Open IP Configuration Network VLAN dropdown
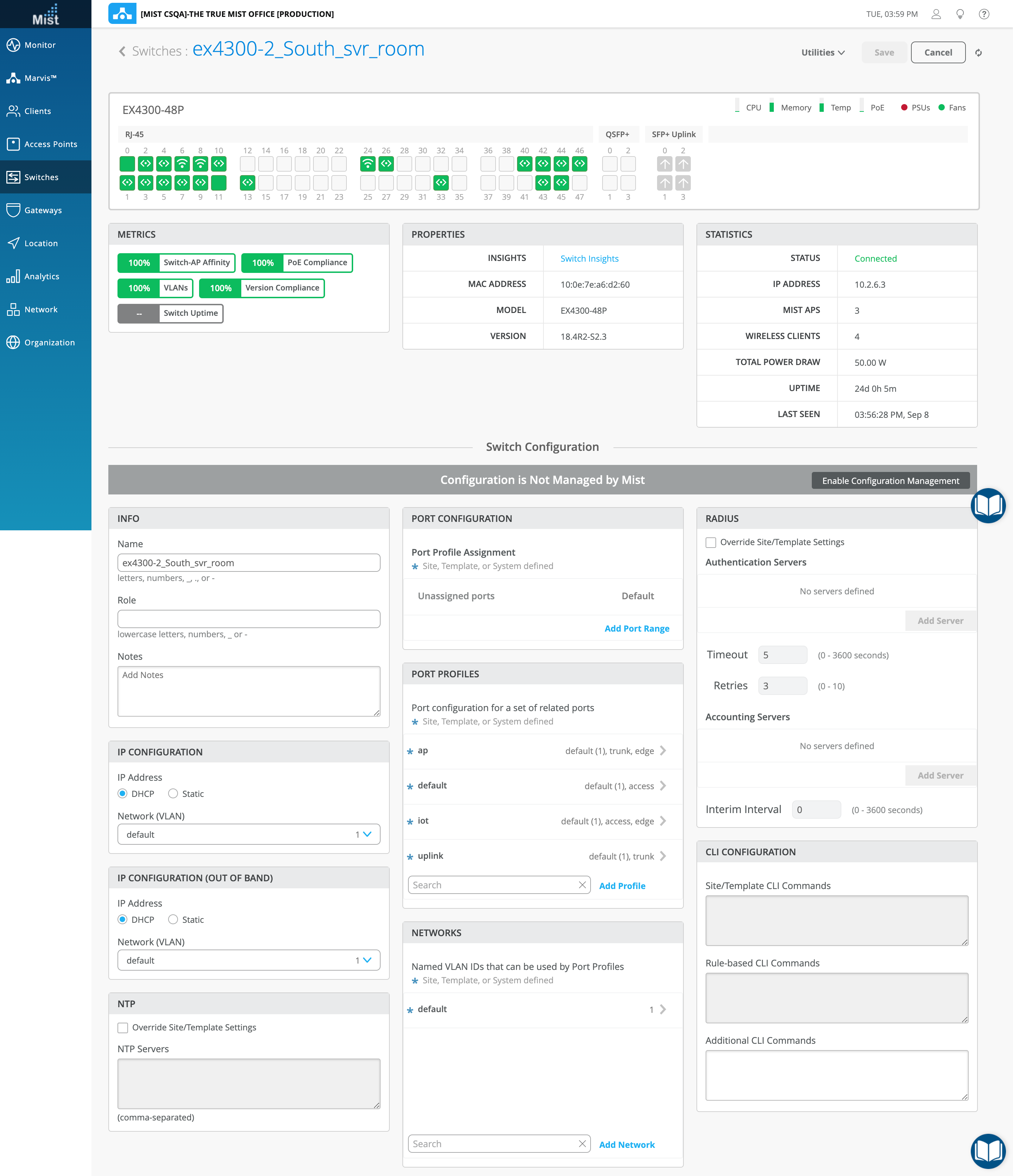 (248, 834)
